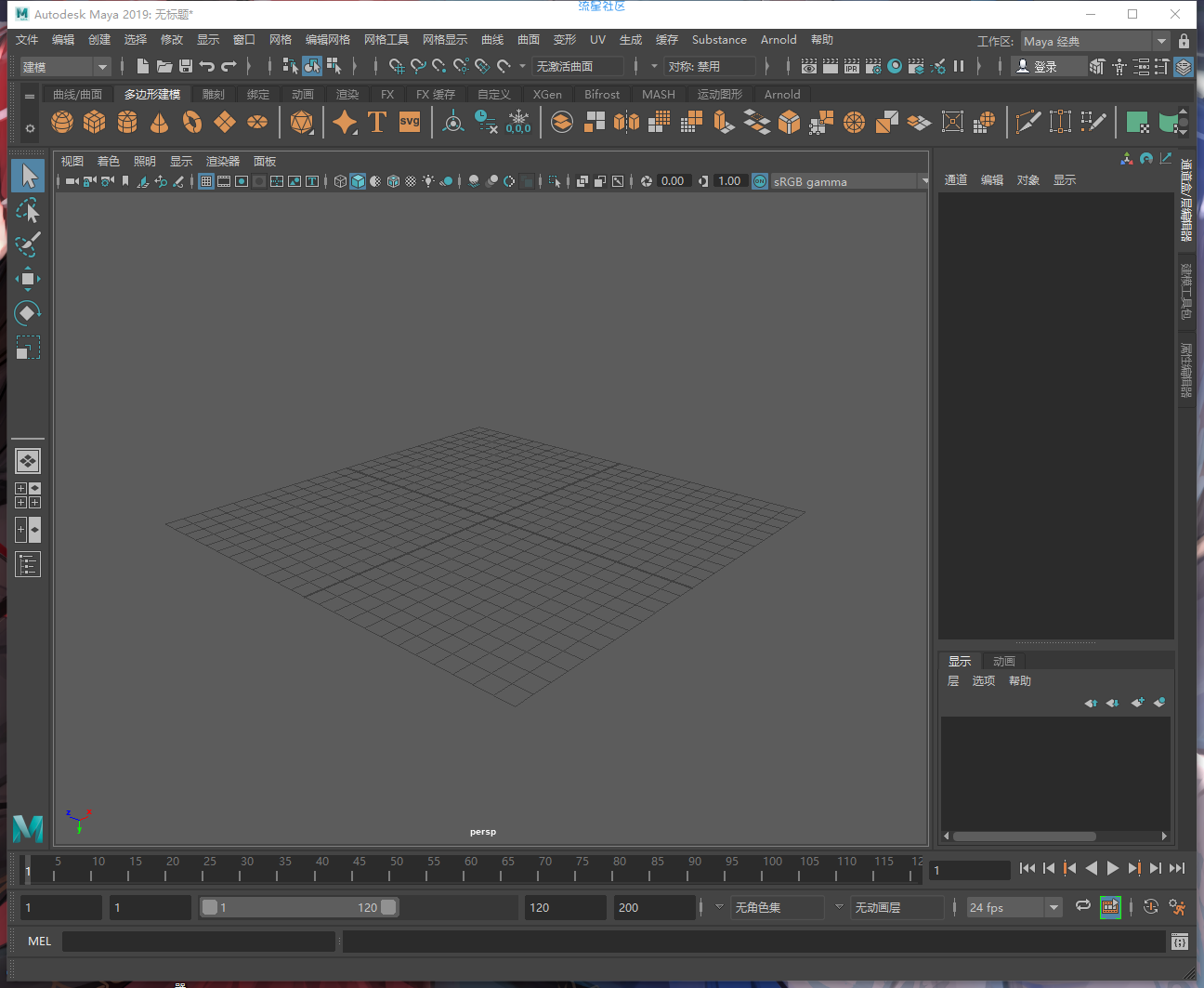This screenshot has width=1204, height=988.
Task: Select the single perspective layout icon
Action: tap(28, 461)
